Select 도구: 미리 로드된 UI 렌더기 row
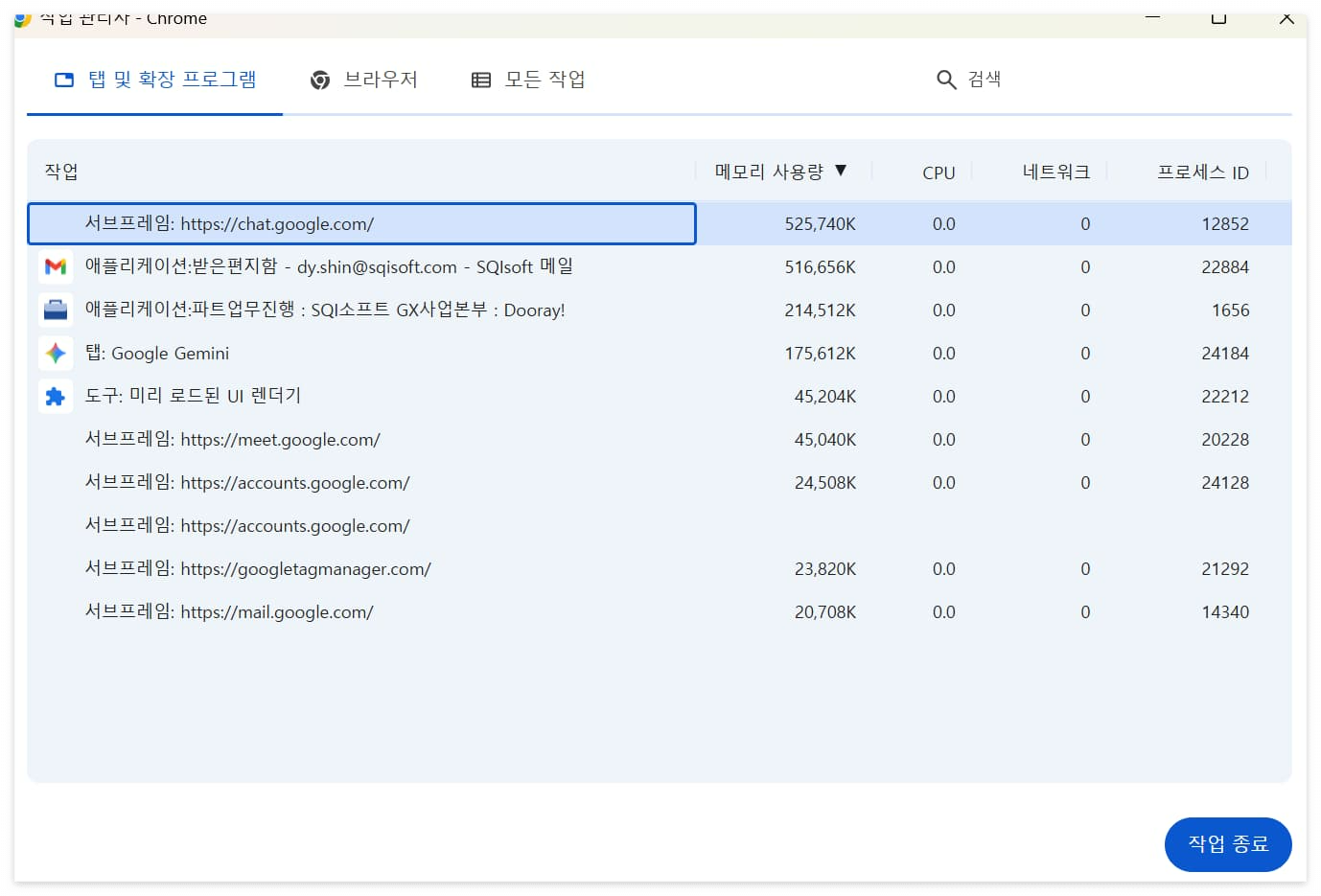This screenshot has height=896, width=1321. 660,396
